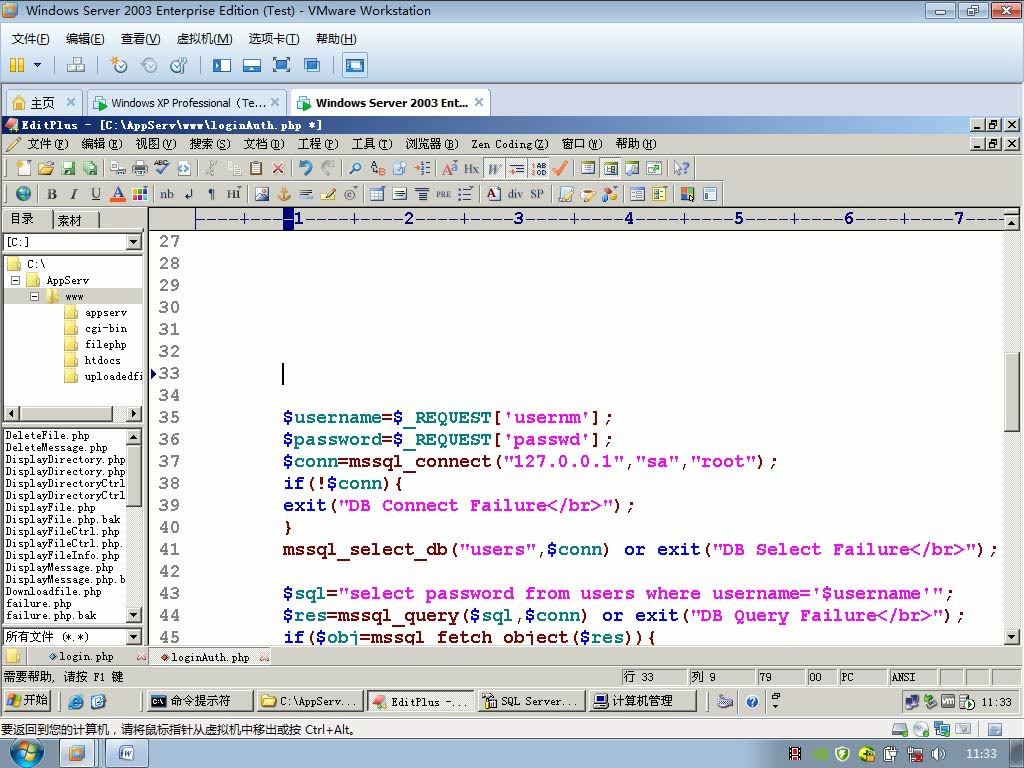Click the PRE preformatted tag icon
The height and width of the screenshot is (768, 1024).
pyautogui.click(x=443, y=193)
